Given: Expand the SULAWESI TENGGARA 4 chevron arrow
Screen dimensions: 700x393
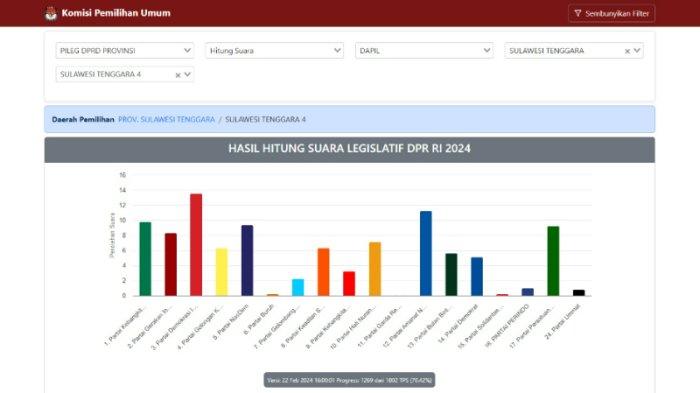Looking at the screenshot, I should coord(188,74).
